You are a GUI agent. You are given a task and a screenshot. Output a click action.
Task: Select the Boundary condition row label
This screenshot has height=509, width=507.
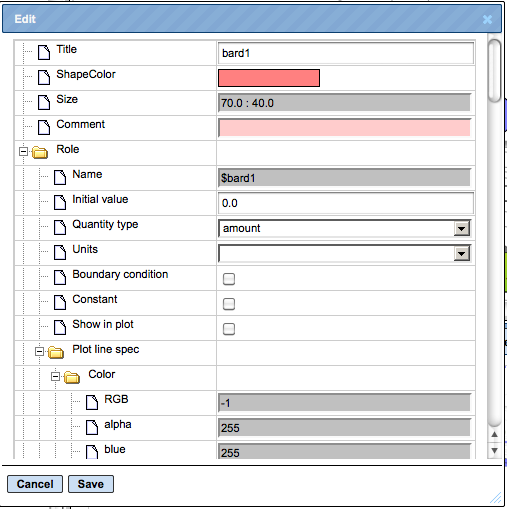(120, 274)
